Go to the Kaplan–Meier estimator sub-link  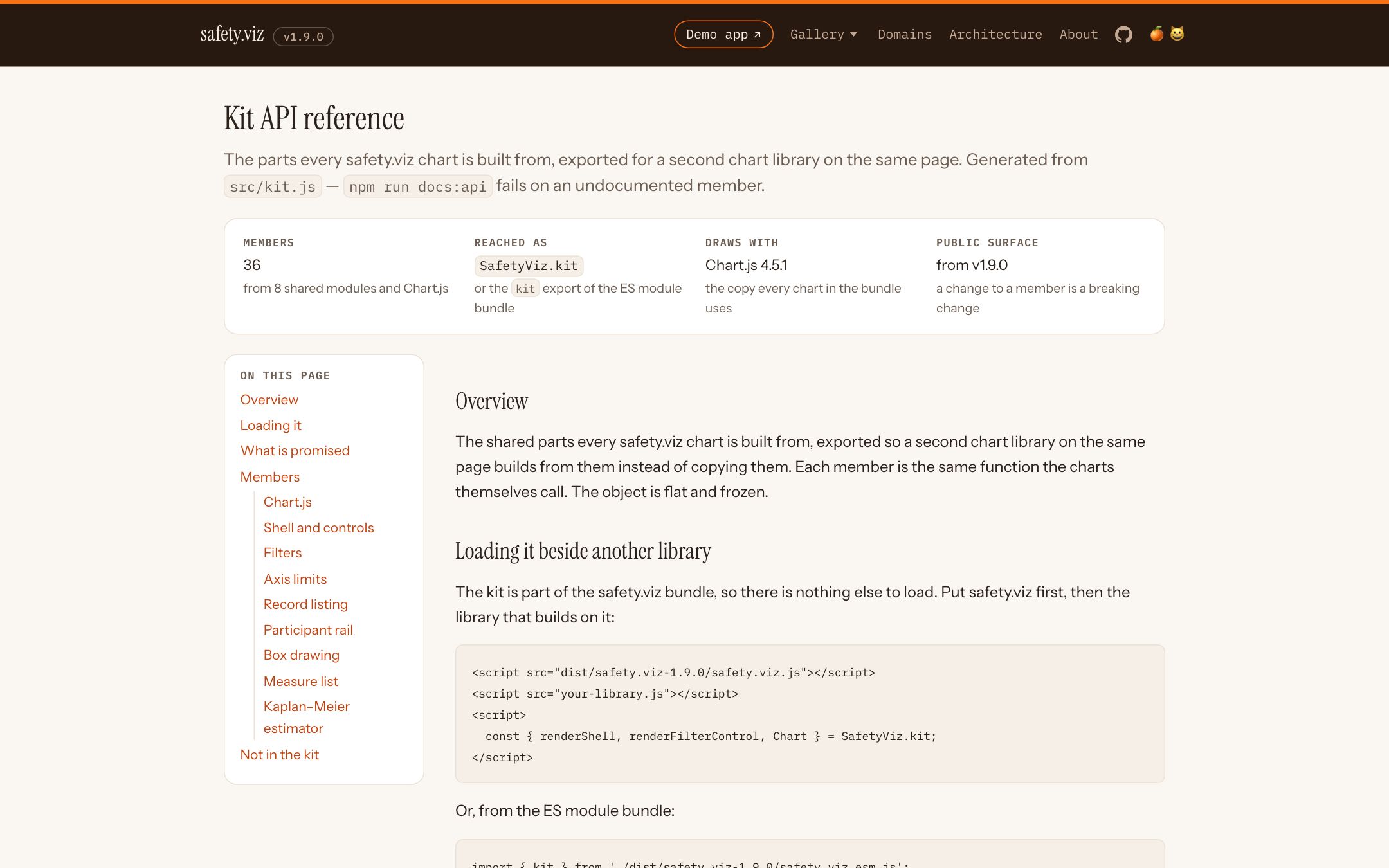click(306, 718)
